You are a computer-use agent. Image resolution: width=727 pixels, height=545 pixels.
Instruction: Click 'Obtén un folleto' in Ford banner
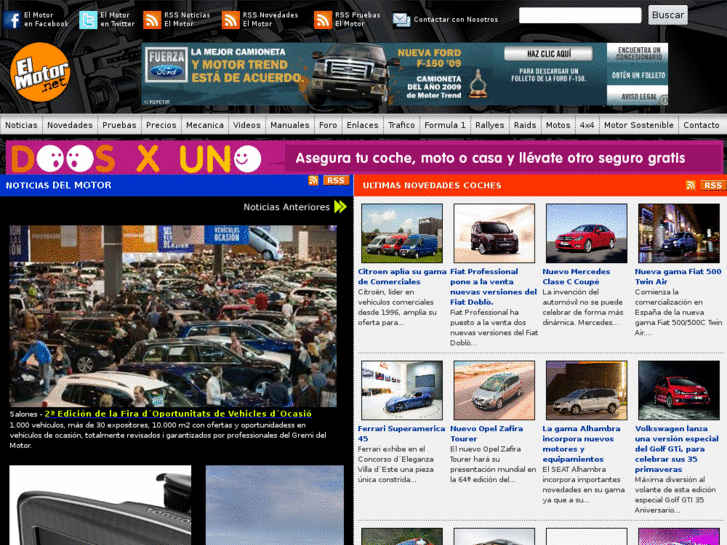click(638, 75)
